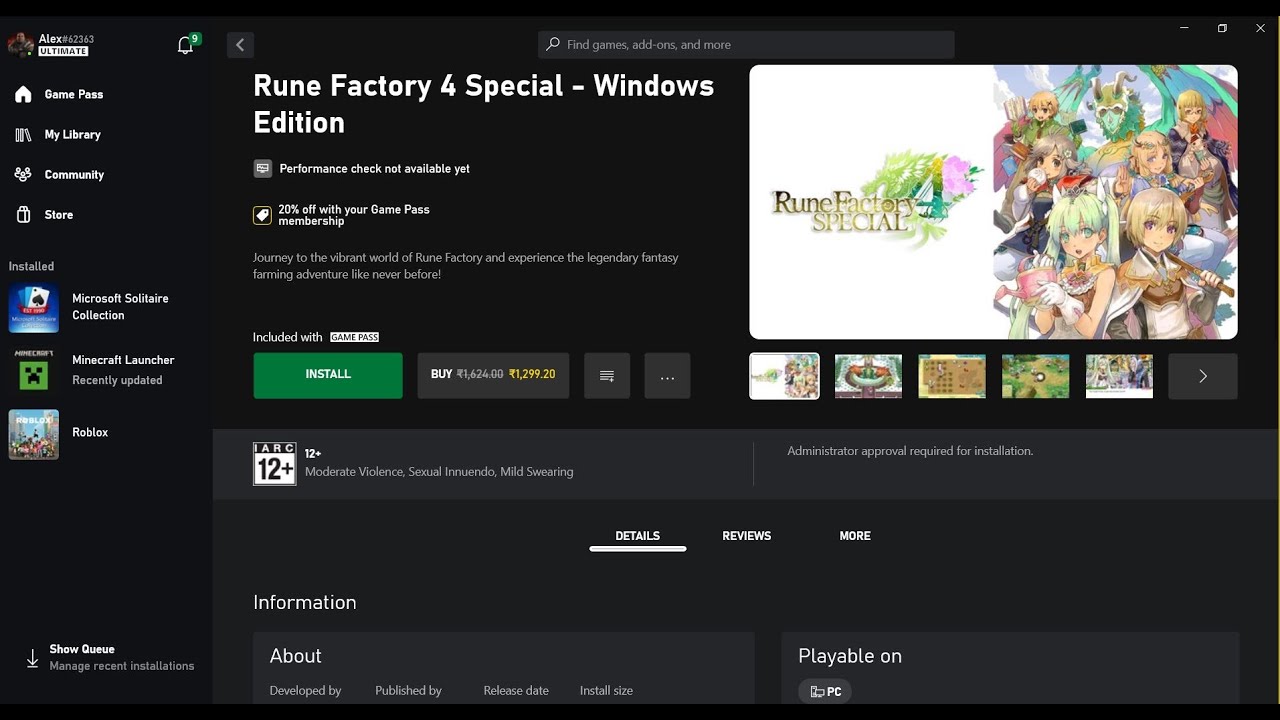Screen dimensions: 1280x720
Task: Open the three-dot more options button
Action: point(667,376)
